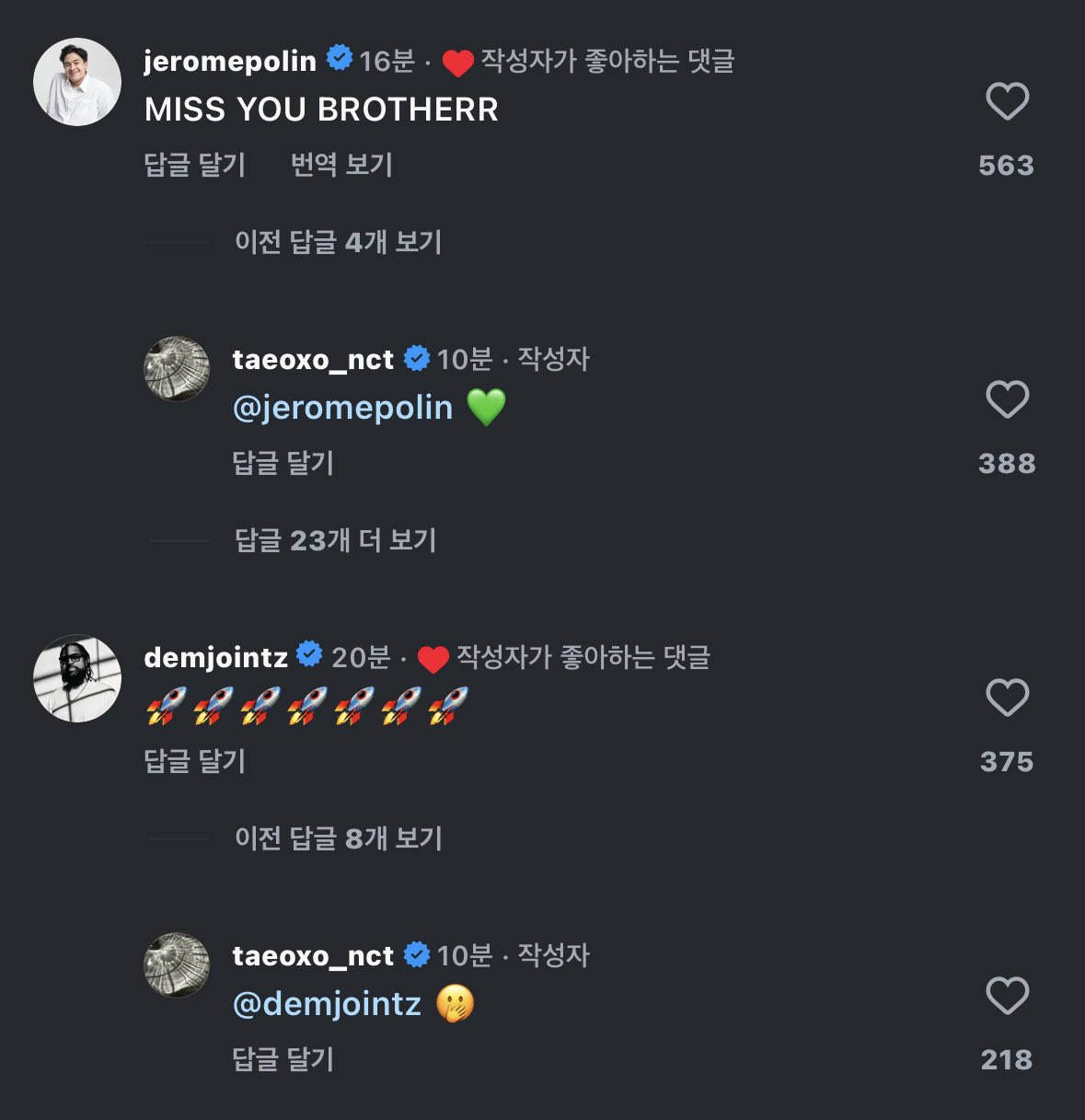Click 번역 보기 under jeromepolin's comment

coord(341,165)
